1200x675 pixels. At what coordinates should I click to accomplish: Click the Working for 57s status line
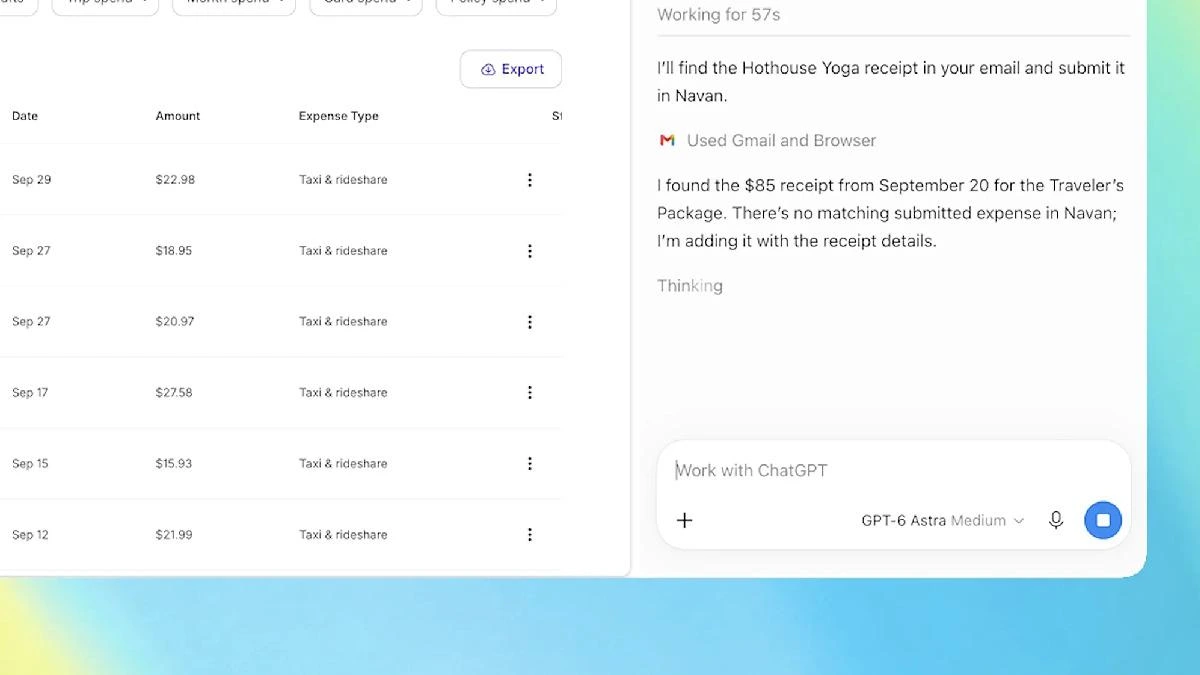[x=718, y=15]
